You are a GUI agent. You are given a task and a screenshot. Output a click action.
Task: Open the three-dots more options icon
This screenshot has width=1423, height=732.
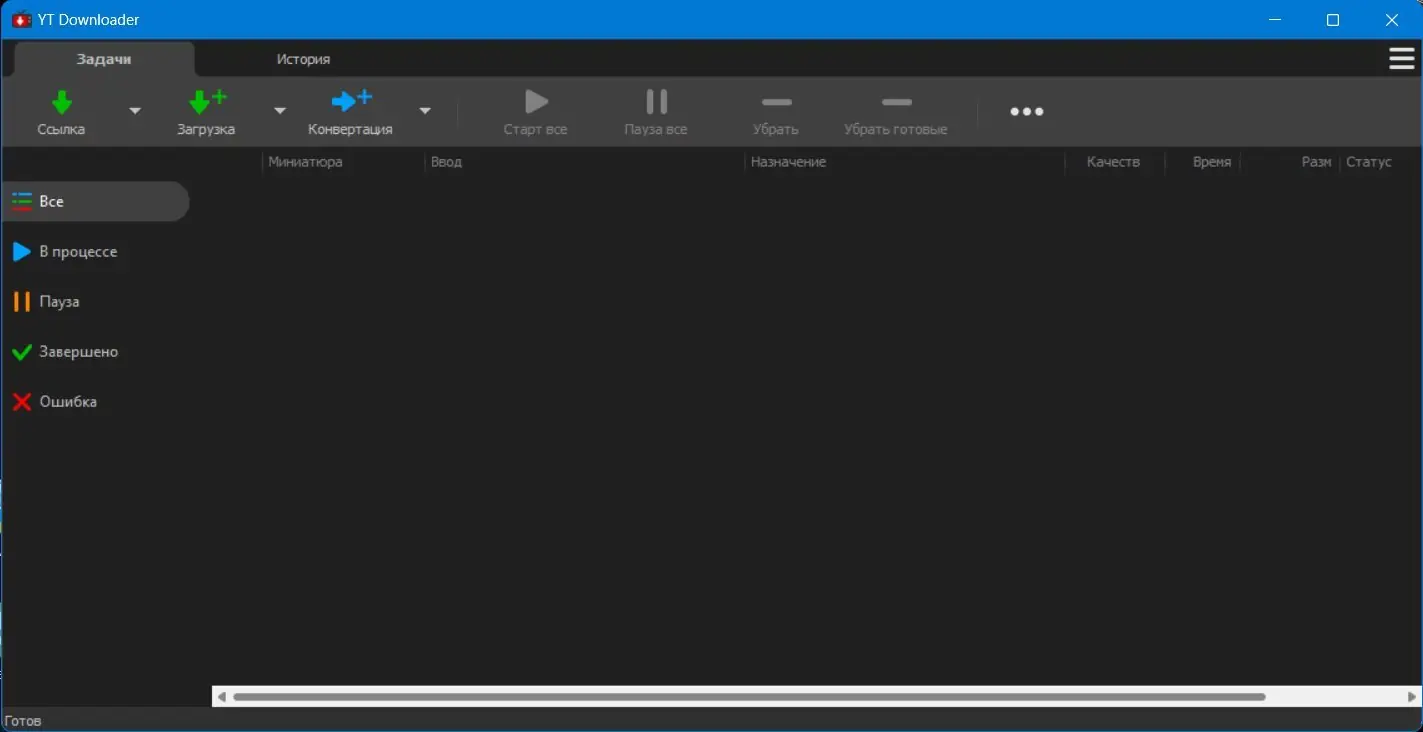[1026, 111]
